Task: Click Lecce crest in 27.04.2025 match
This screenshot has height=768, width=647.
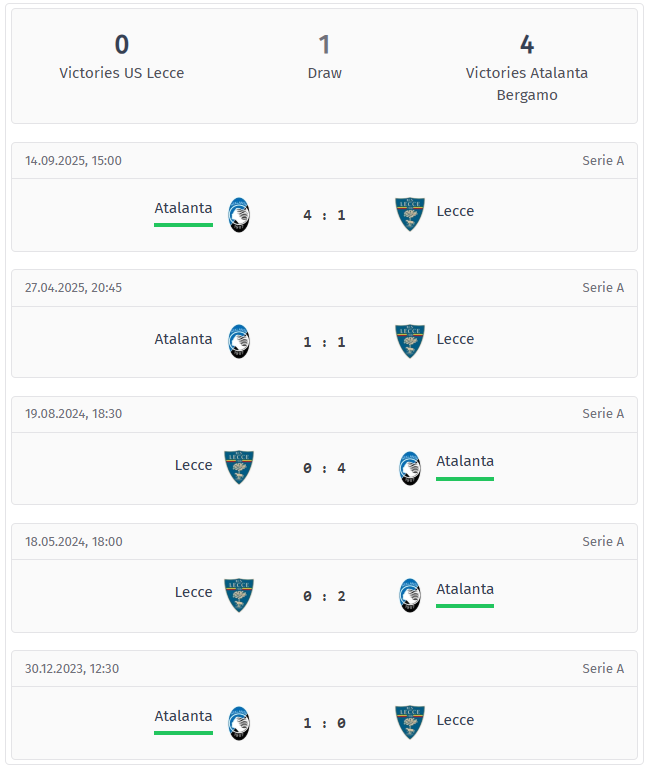Action: (x=410, y=342)
